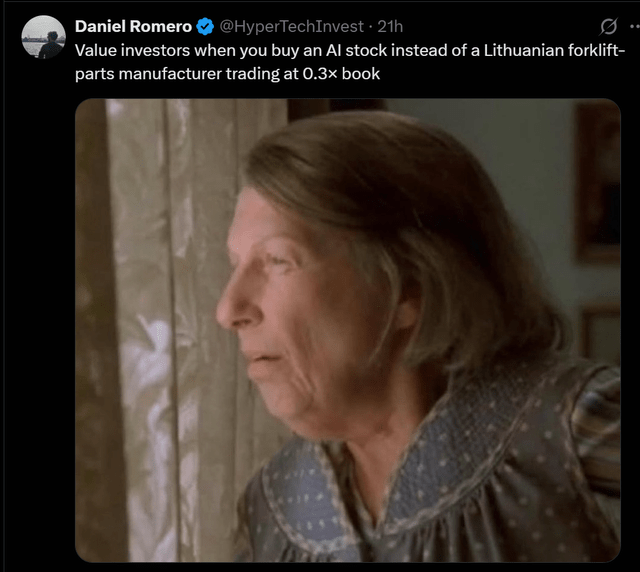
Task: Open the three-dot more options menu
Action: (x=635, y=27)
